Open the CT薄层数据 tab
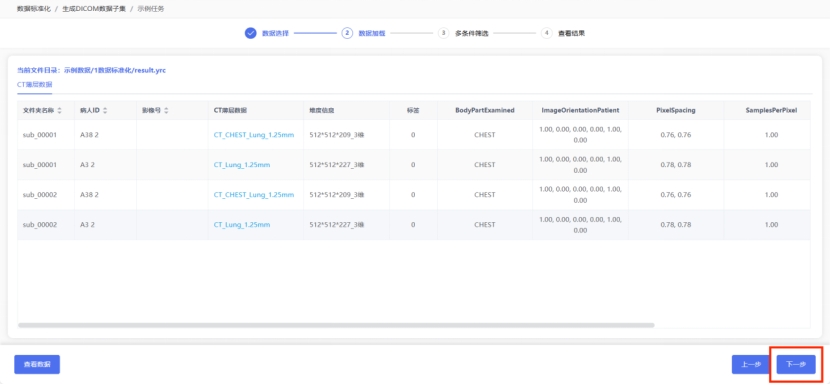The image size is (830, 385). coord(34,85)
